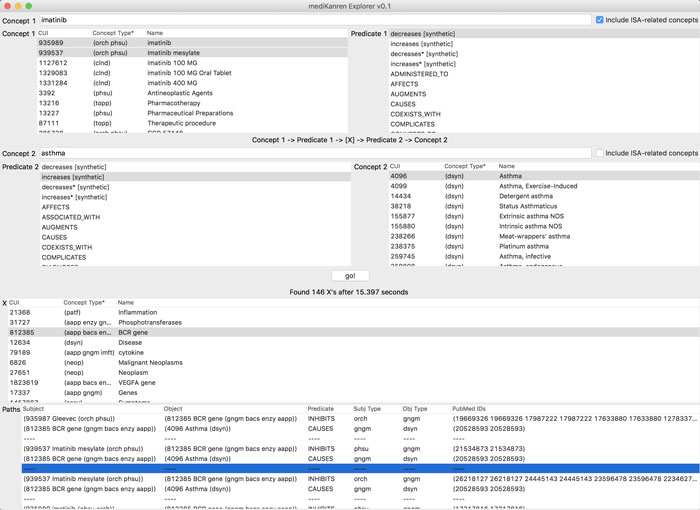
Task: Select Status Asthmaticus in Concept 2 list
Action: click(527, 206)
